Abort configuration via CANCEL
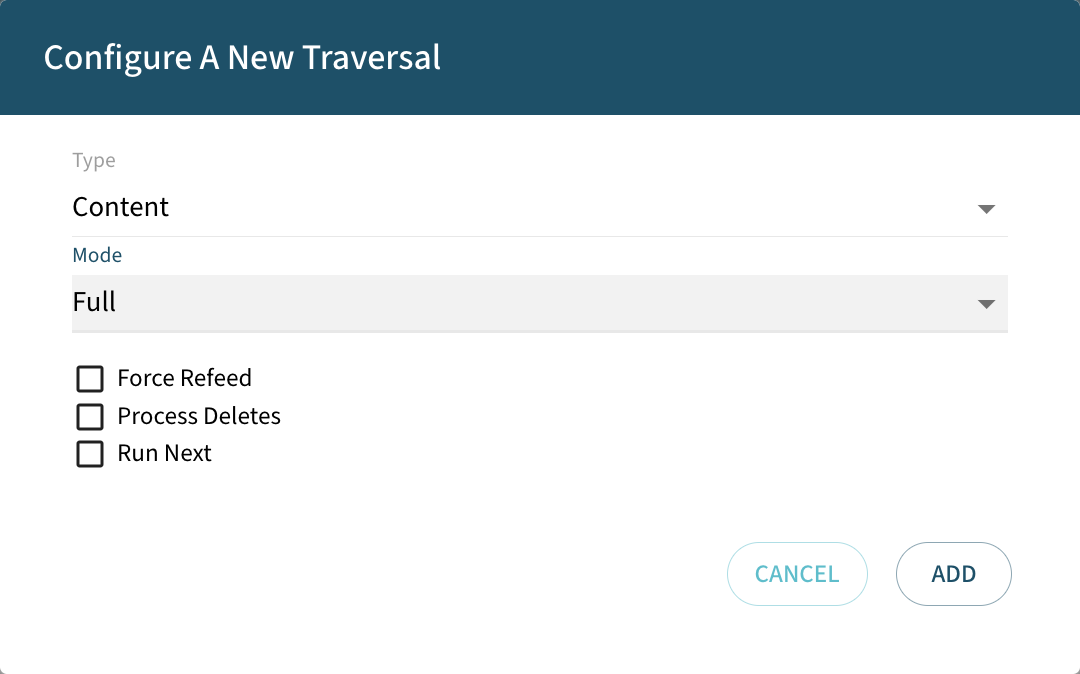This screenshot has width=1080, height=674. coord(797,573)
